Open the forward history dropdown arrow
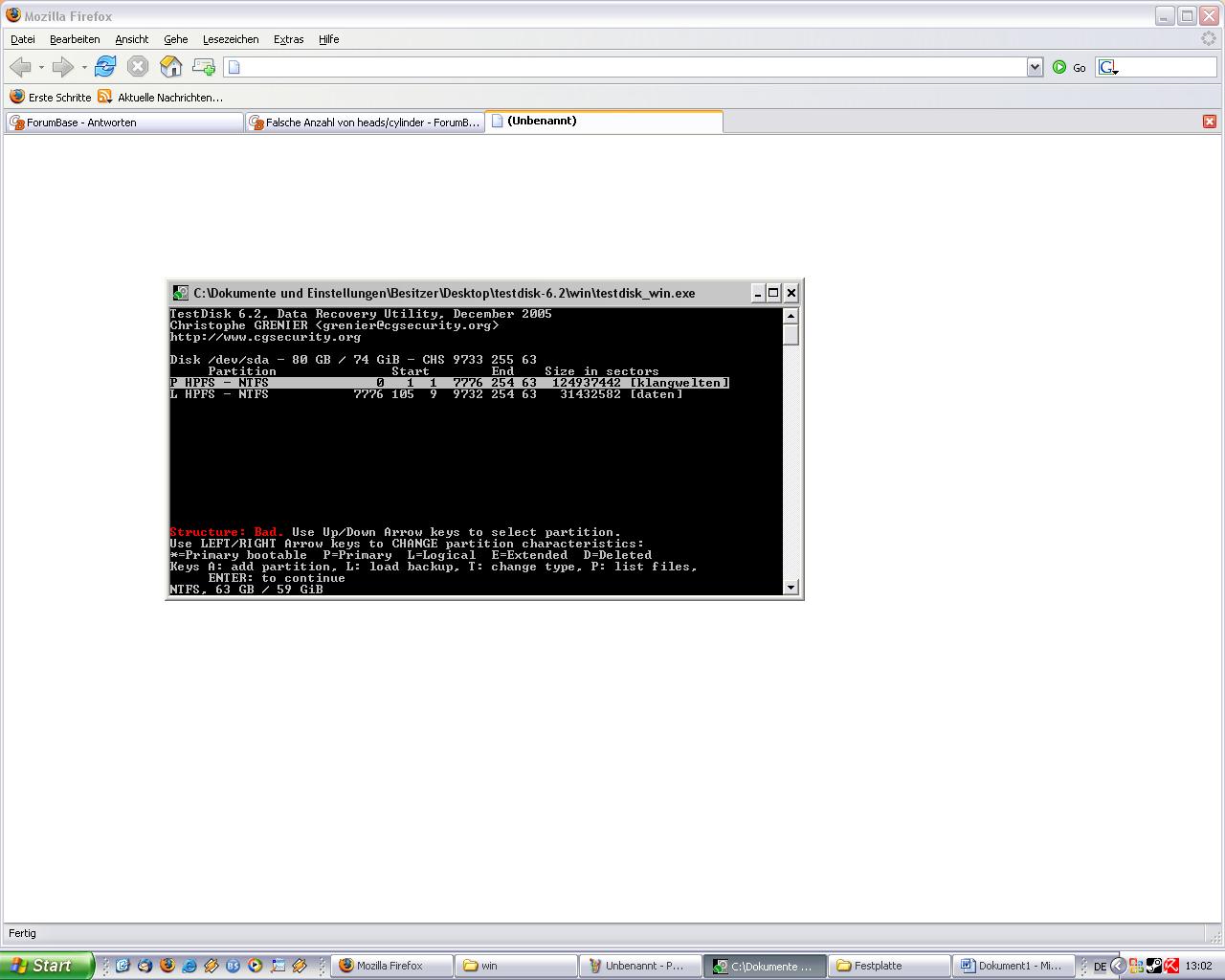Viewport: 1225px width, 980px height. pos(84,67)
